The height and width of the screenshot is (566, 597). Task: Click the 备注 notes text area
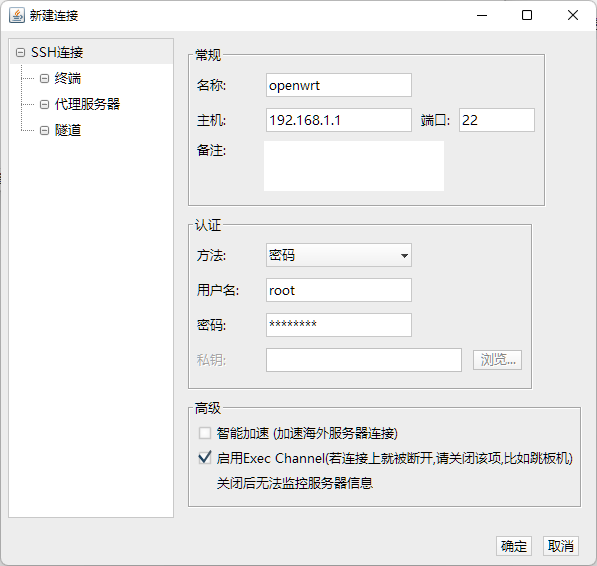(354, 166)
